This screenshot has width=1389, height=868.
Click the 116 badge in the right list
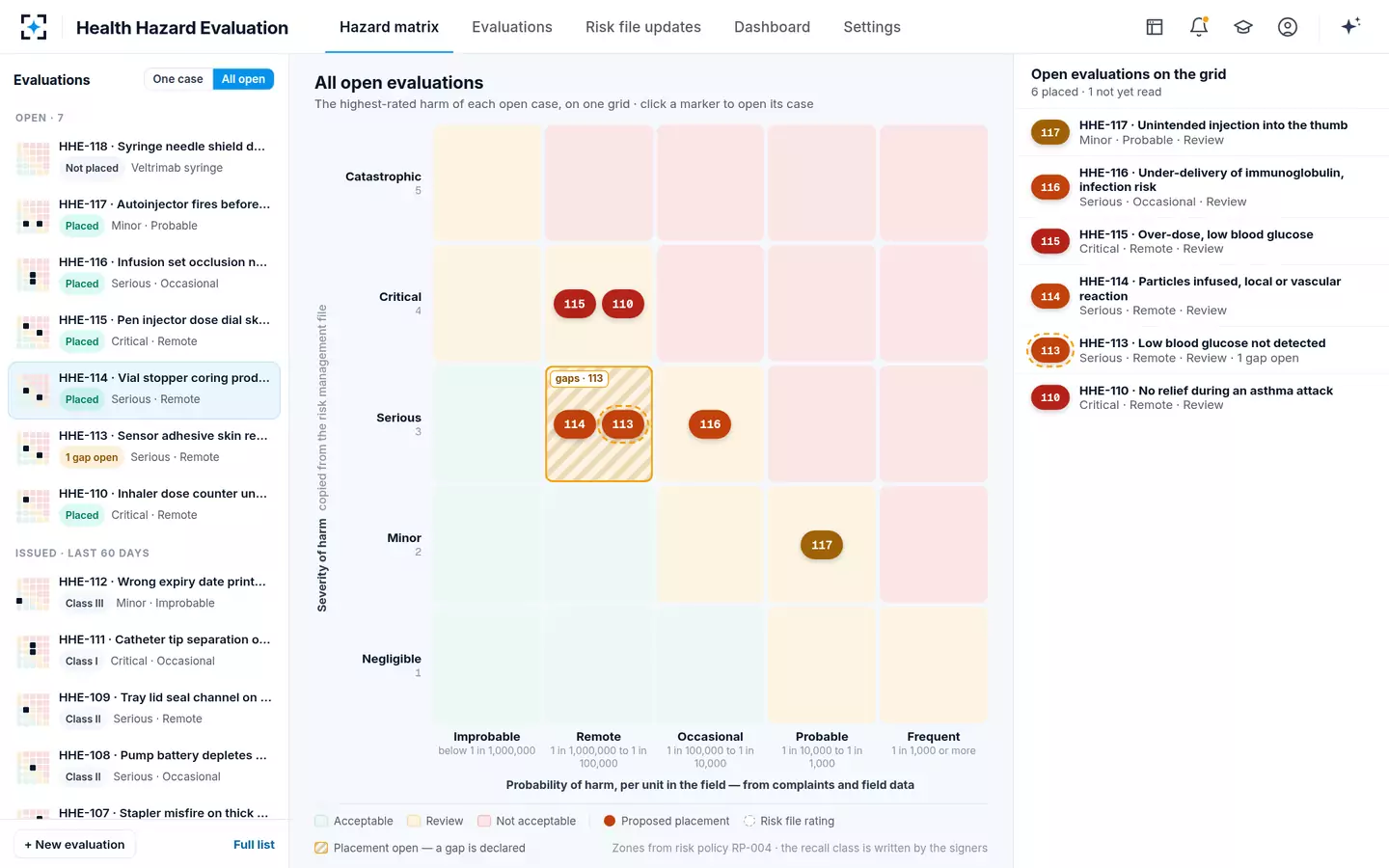[x=1050, y=187]
